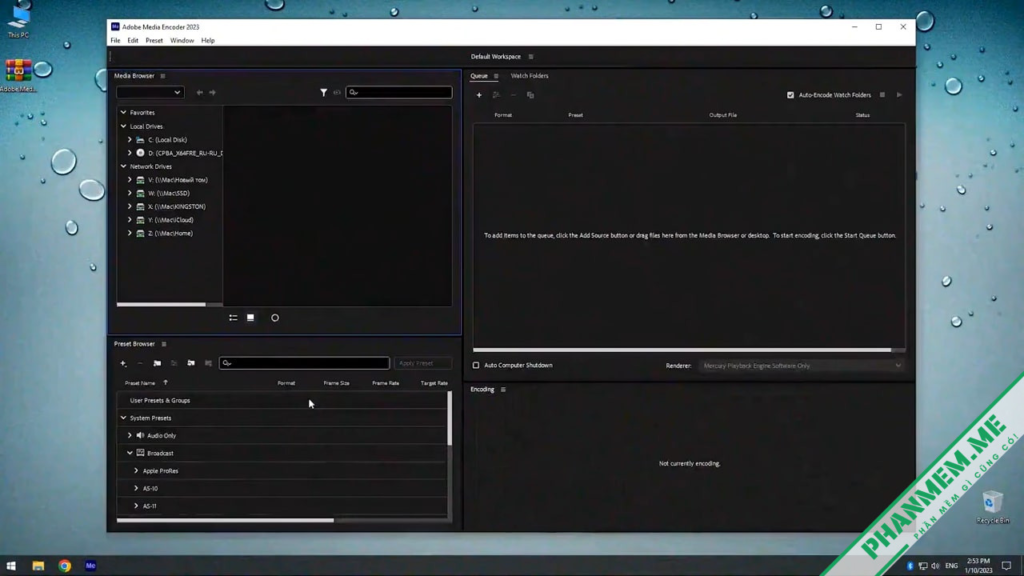Switch to the Watch Folders tab

[x=529, y=76]
